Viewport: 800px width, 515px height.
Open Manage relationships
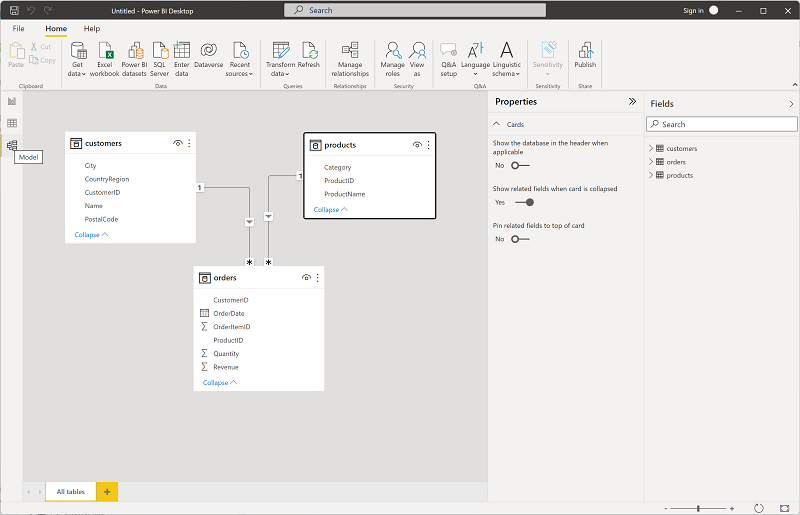pyautogui.click(x=350, y=59)
